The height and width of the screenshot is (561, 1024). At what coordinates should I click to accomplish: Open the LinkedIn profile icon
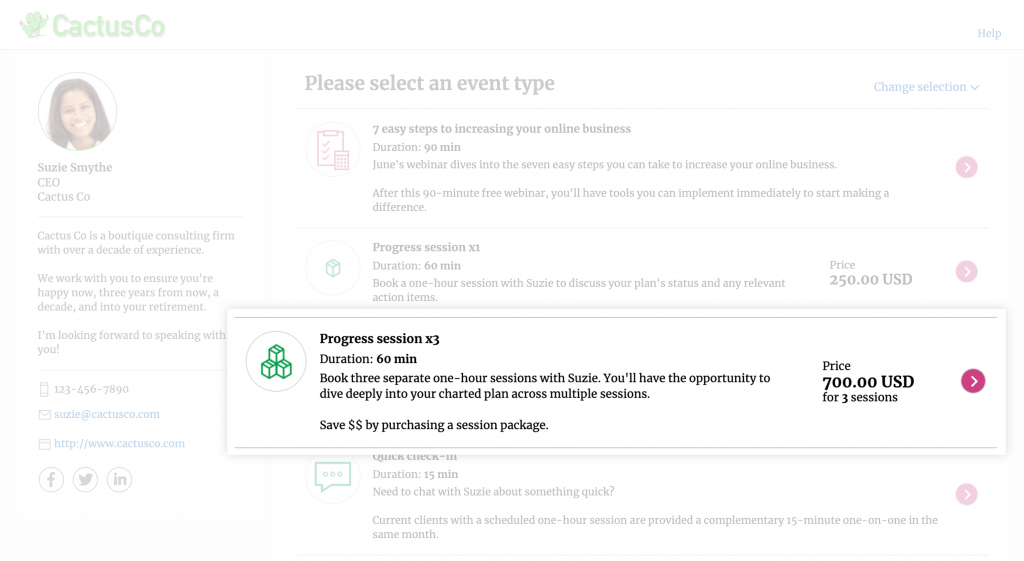(x=119, y=480)
